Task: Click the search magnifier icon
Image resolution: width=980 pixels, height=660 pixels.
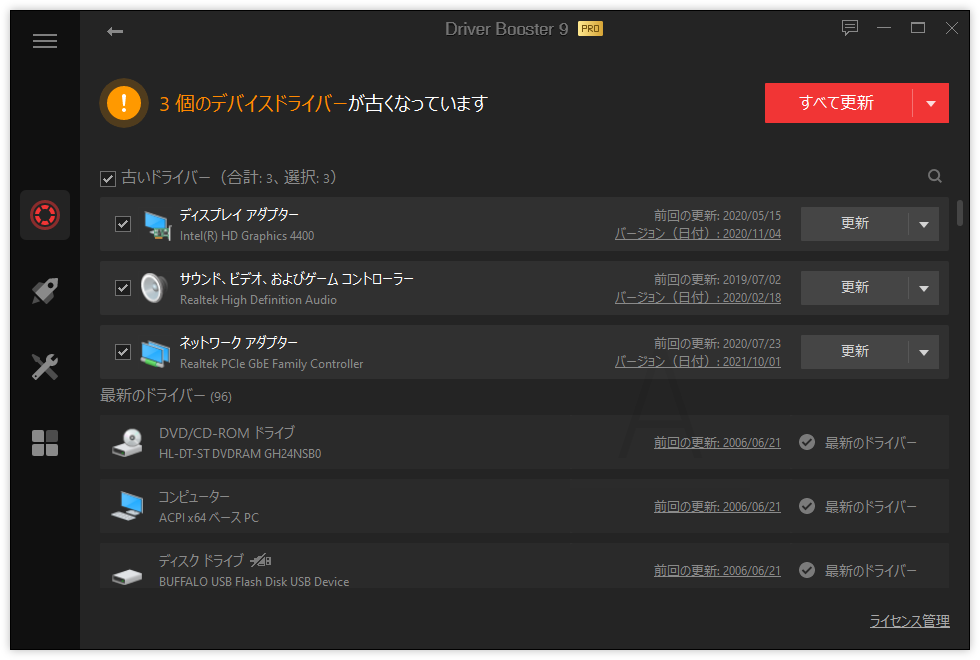Action: tap(934, 176)
